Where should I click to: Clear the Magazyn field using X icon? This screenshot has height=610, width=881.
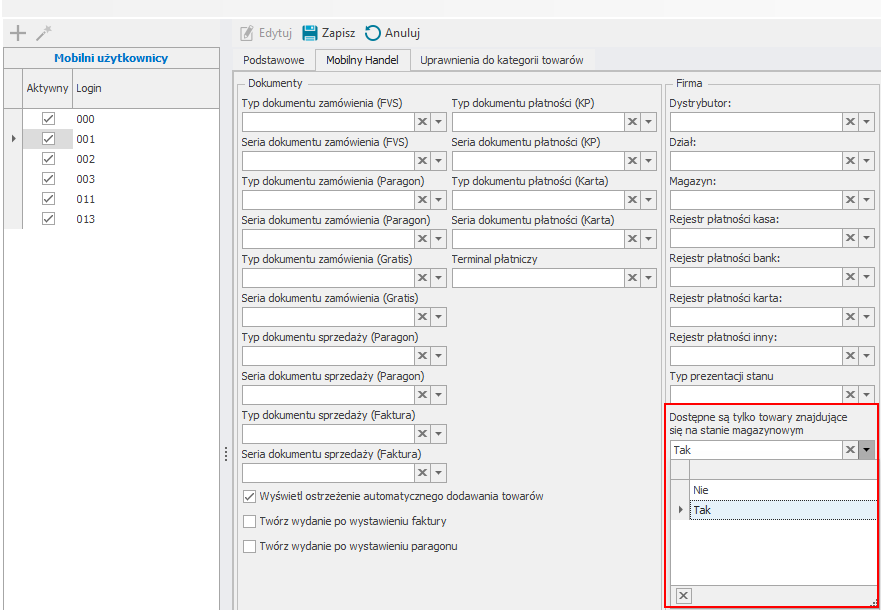click(x=849, y=200)
